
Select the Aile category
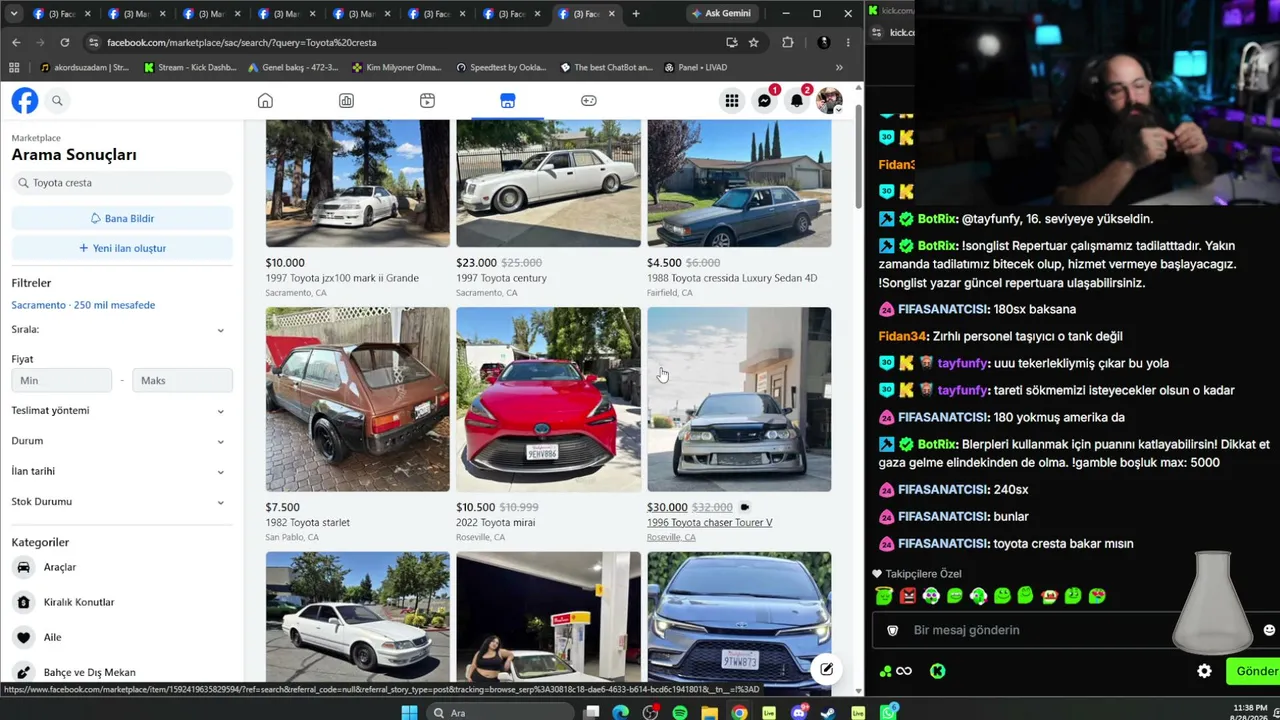122,637
